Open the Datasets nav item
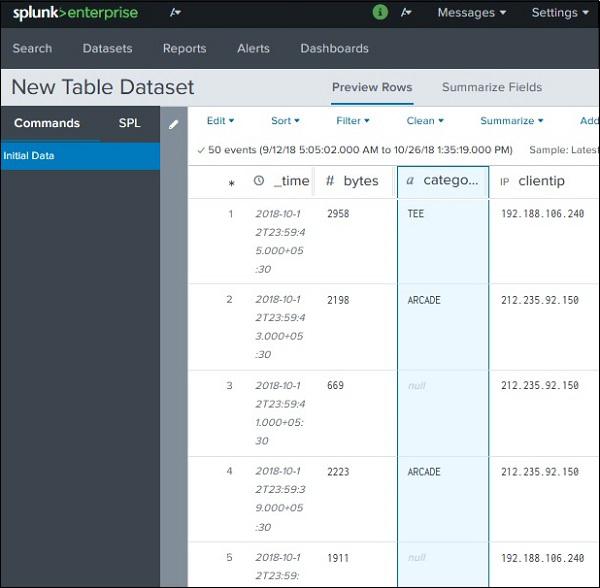600x588 pixels. [x=108, y=49]
